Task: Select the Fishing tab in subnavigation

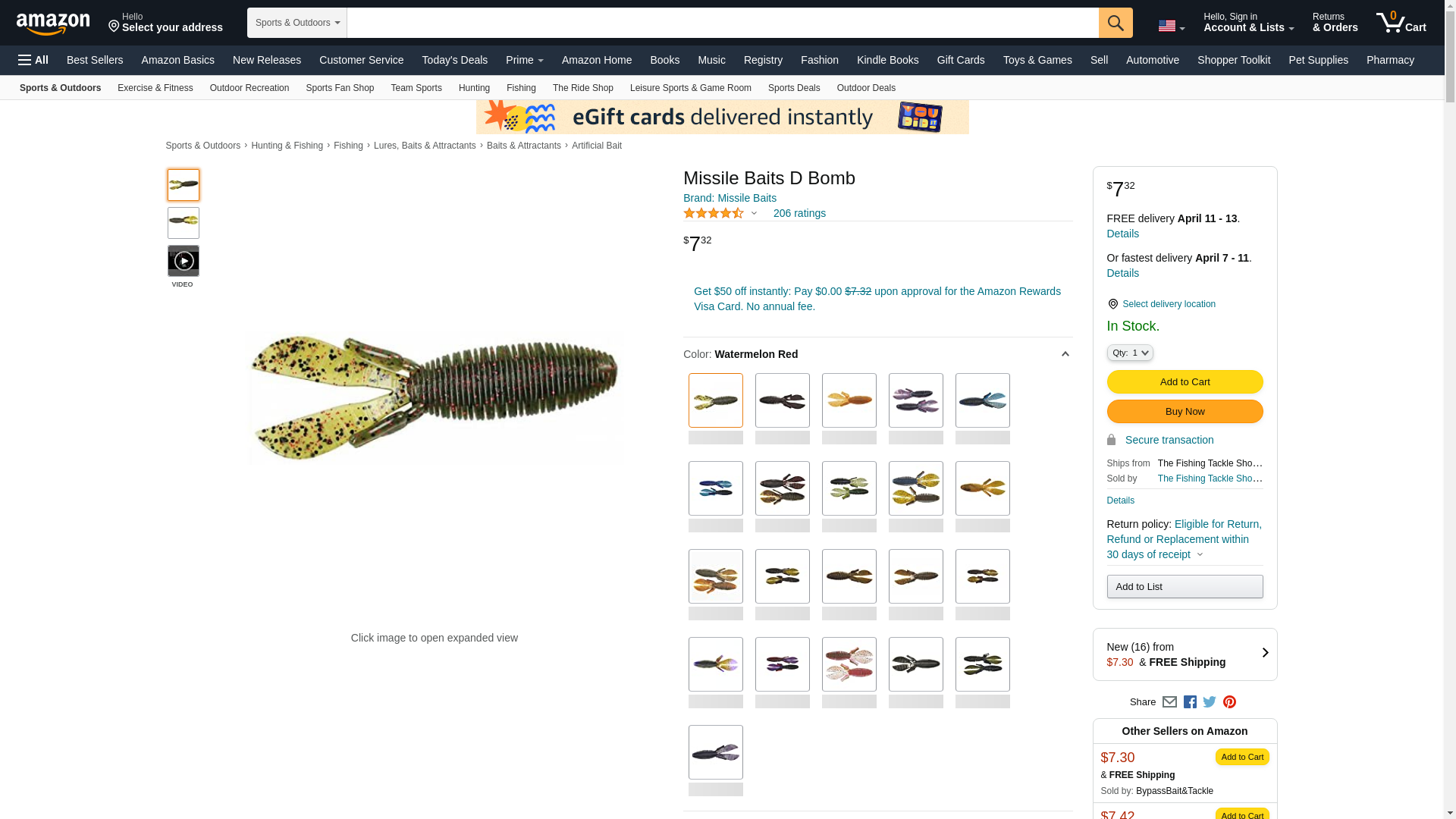Action: pos(521,88)
